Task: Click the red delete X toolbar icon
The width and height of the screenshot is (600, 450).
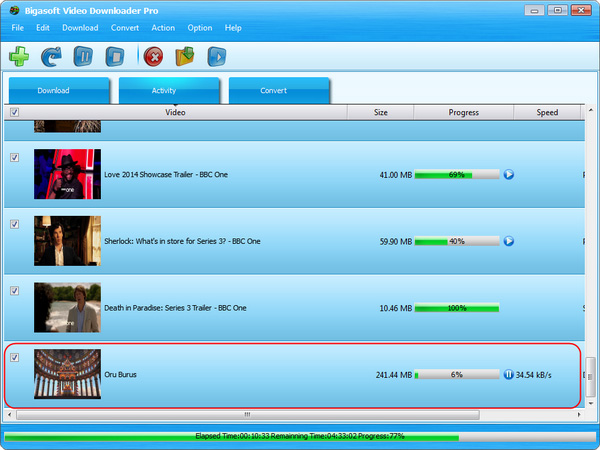Action: click(153, 57)
